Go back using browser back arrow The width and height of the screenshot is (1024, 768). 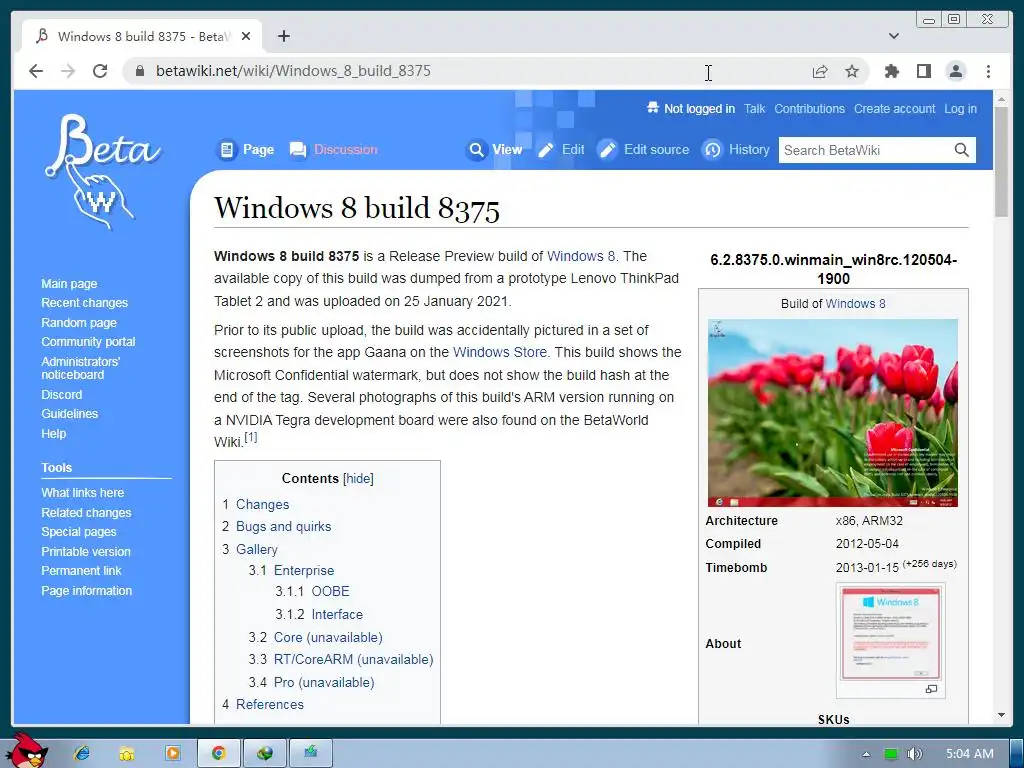[36, 71]
